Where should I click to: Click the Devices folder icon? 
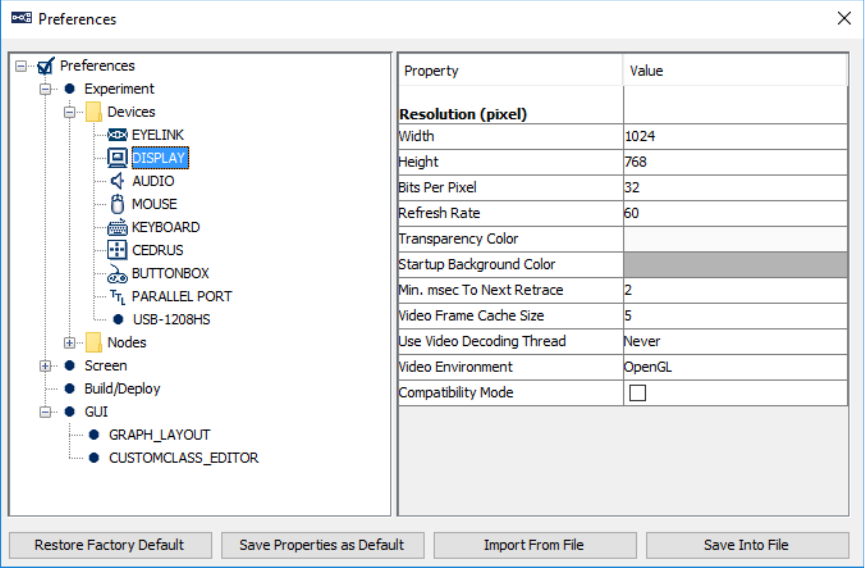(93, 112)
